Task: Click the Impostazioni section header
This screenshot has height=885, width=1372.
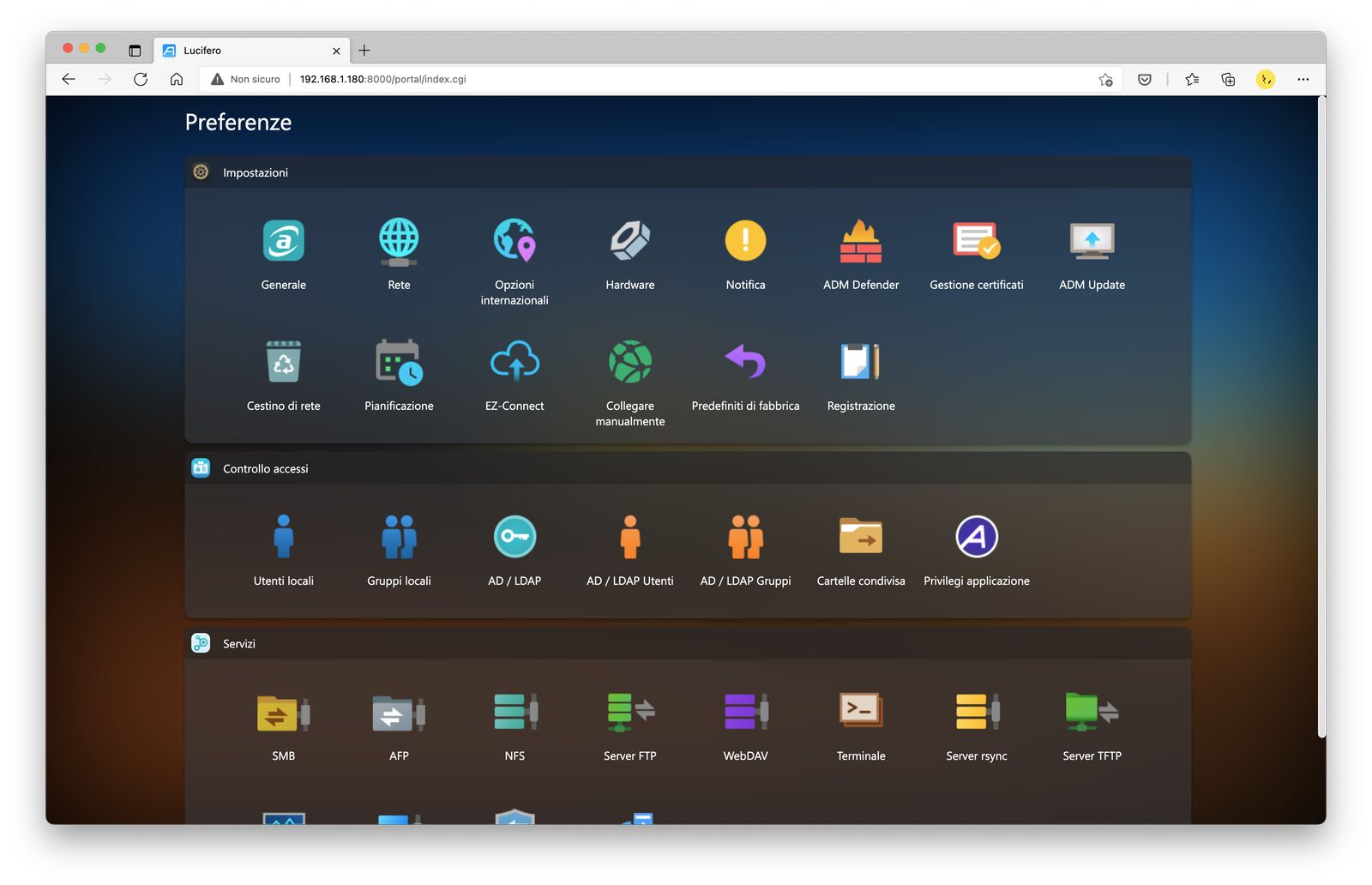Action: [x=688, y=172]
